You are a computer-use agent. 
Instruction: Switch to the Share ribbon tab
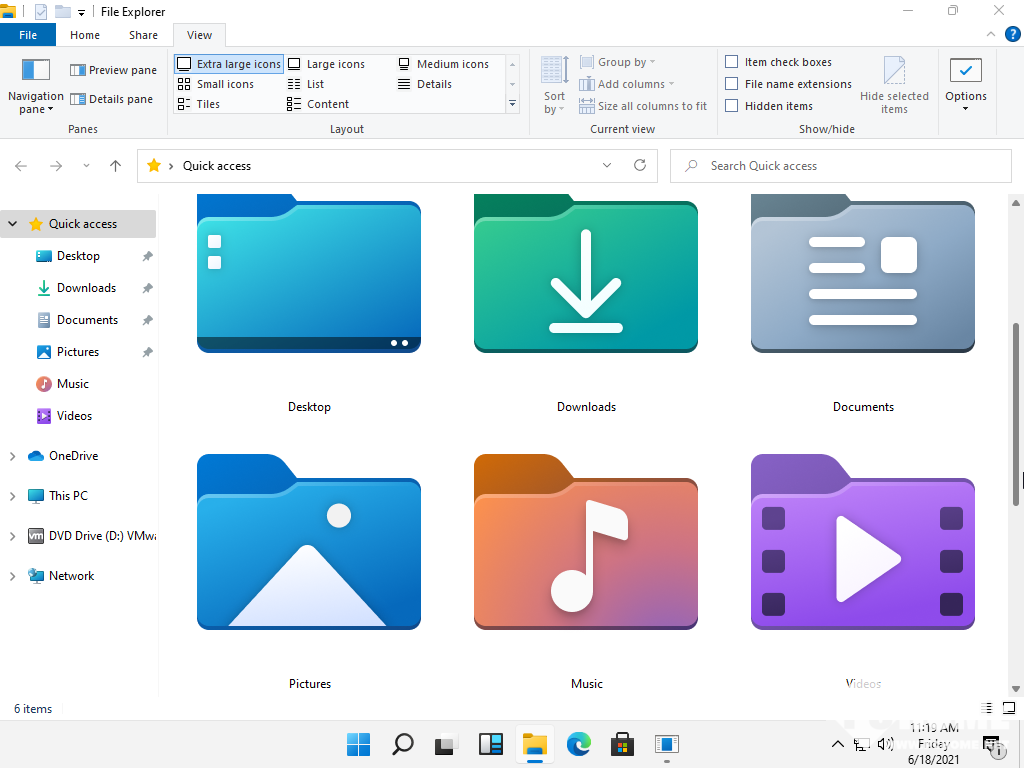click(143, 35)
